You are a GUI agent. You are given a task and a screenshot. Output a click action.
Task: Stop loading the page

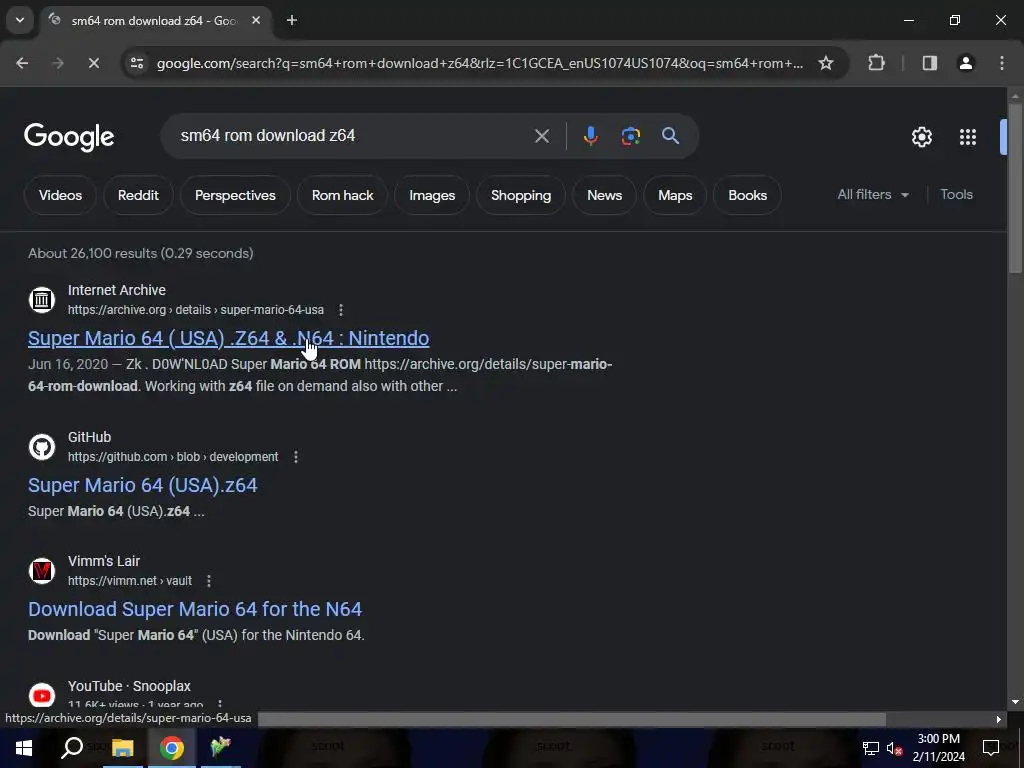click(x=93, y=63)
